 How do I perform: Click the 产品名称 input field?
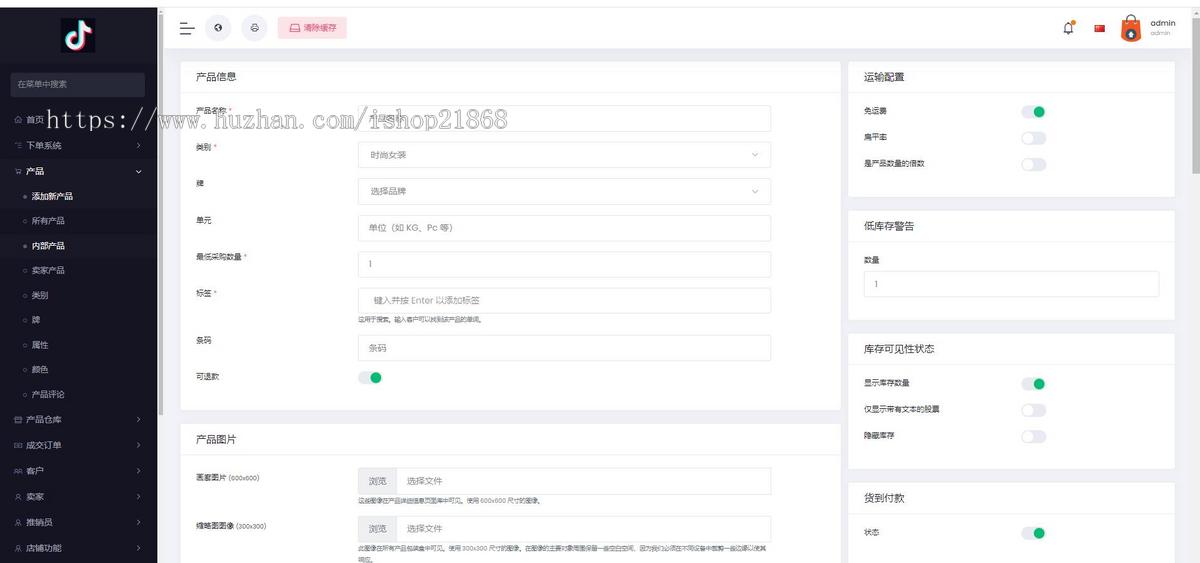pos(564,118)
